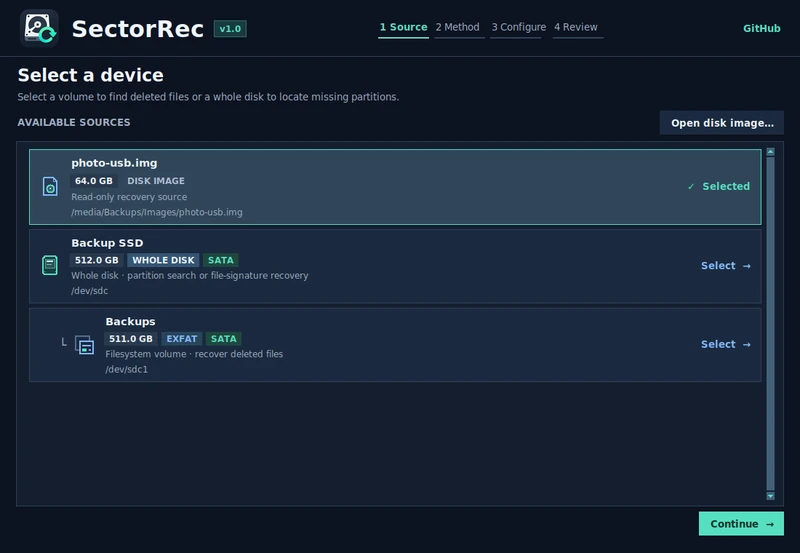
Task: Click the Read-only recovery source description
Action: [129, 197]
